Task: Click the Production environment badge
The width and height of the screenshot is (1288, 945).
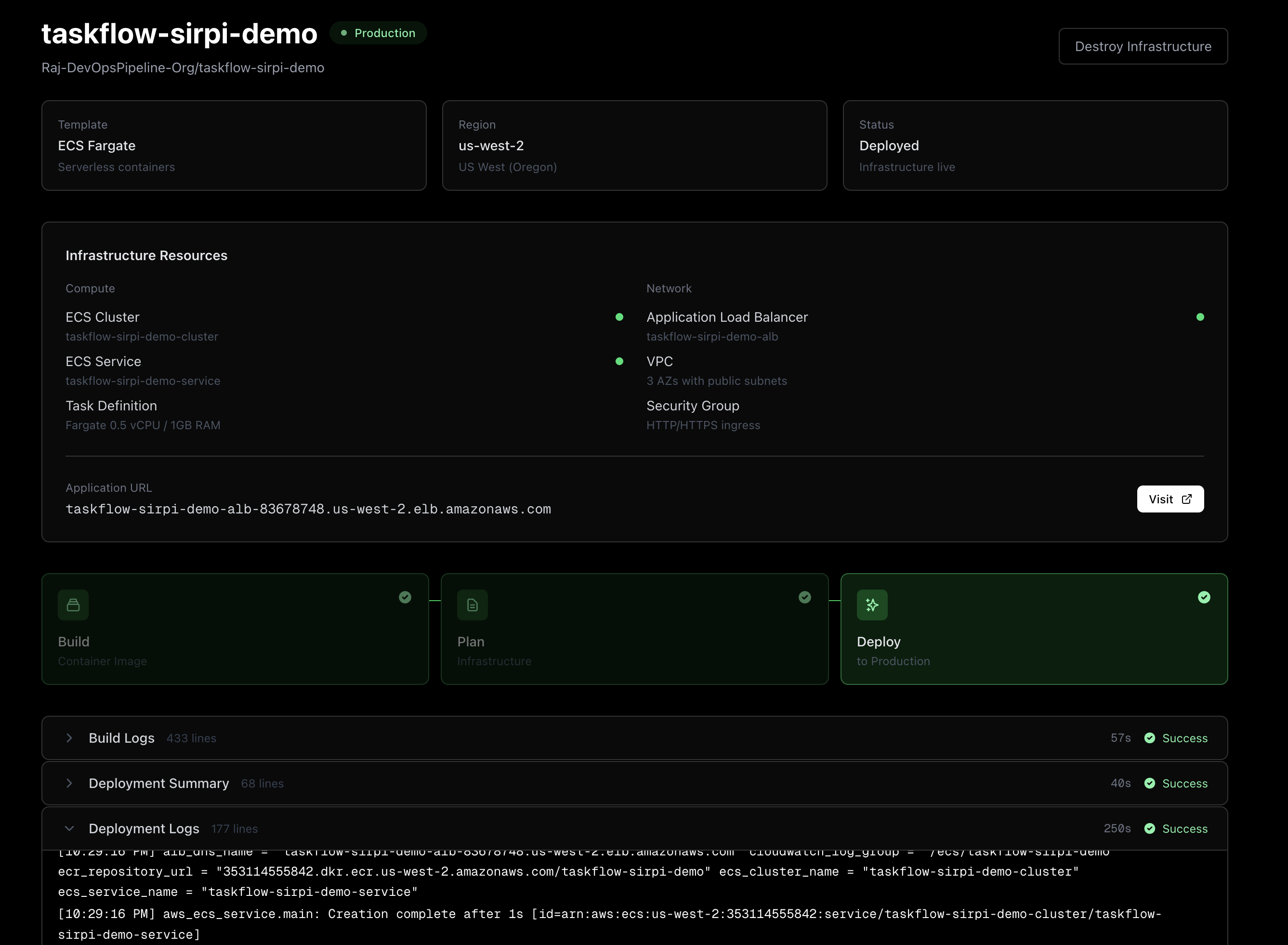Action: click(378, 33)
